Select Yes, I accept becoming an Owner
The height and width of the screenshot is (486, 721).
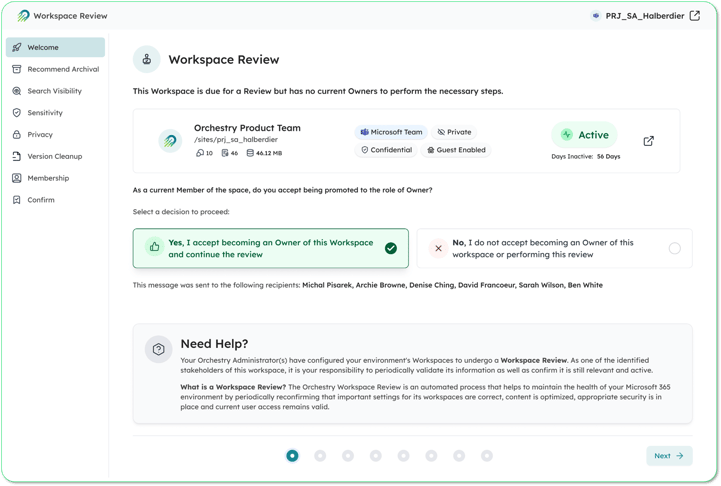pos(270,248)
